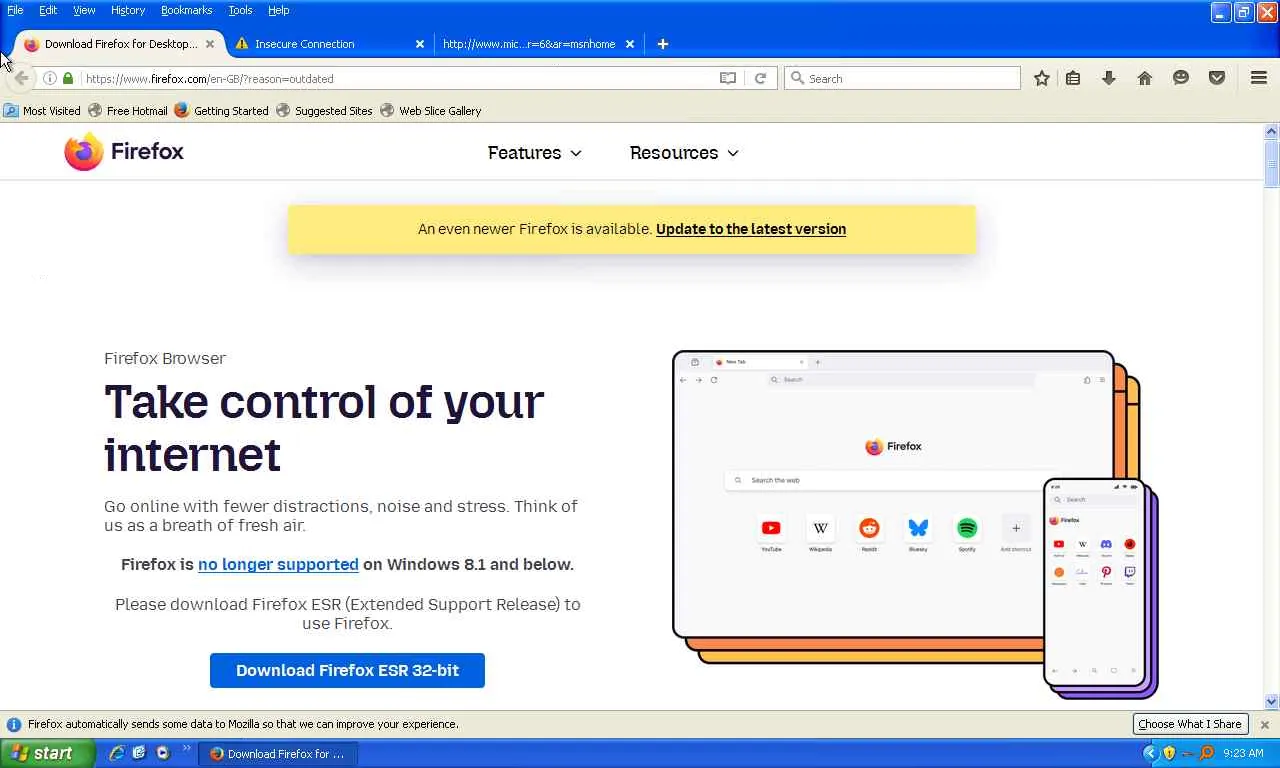Click the smiley-face toolbar icon
The height and width of the screenshot is (768, 1280).
tap(1181, 78)
